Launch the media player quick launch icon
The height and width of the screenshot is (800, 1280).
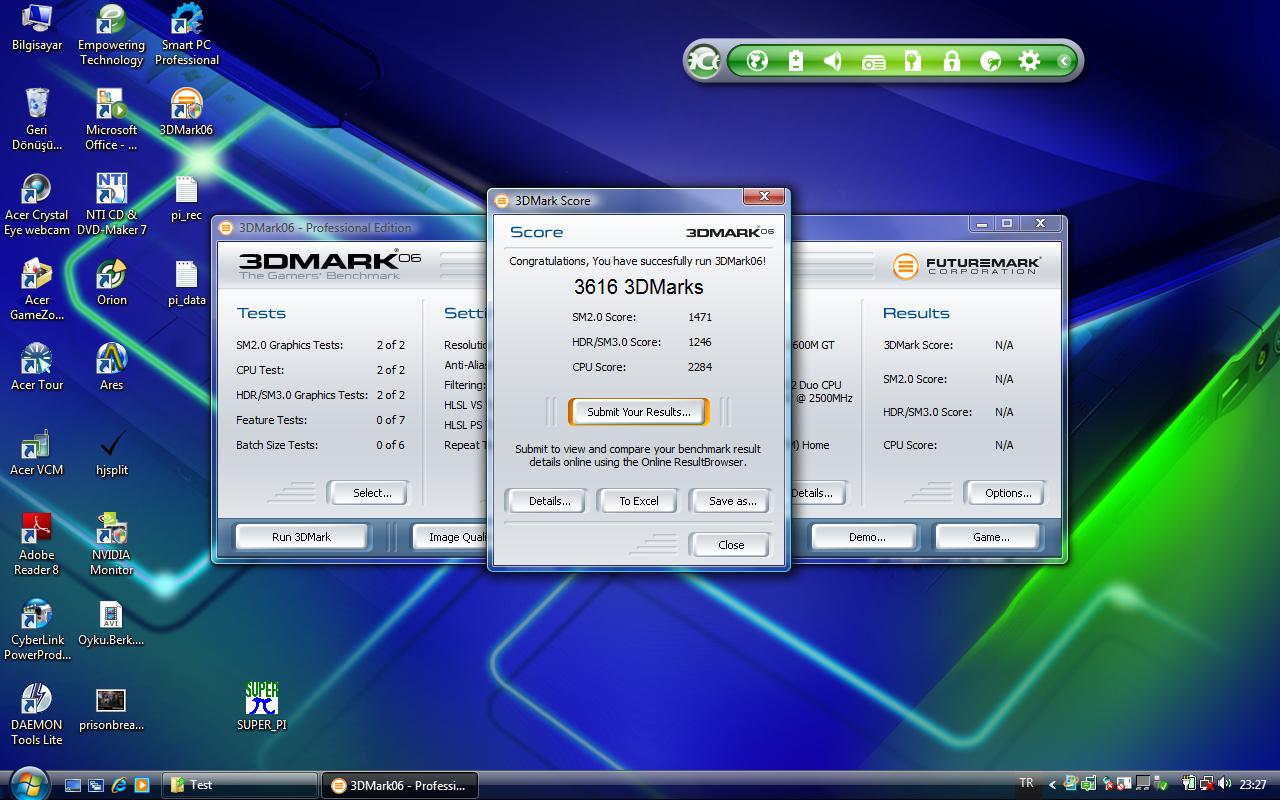142,785
